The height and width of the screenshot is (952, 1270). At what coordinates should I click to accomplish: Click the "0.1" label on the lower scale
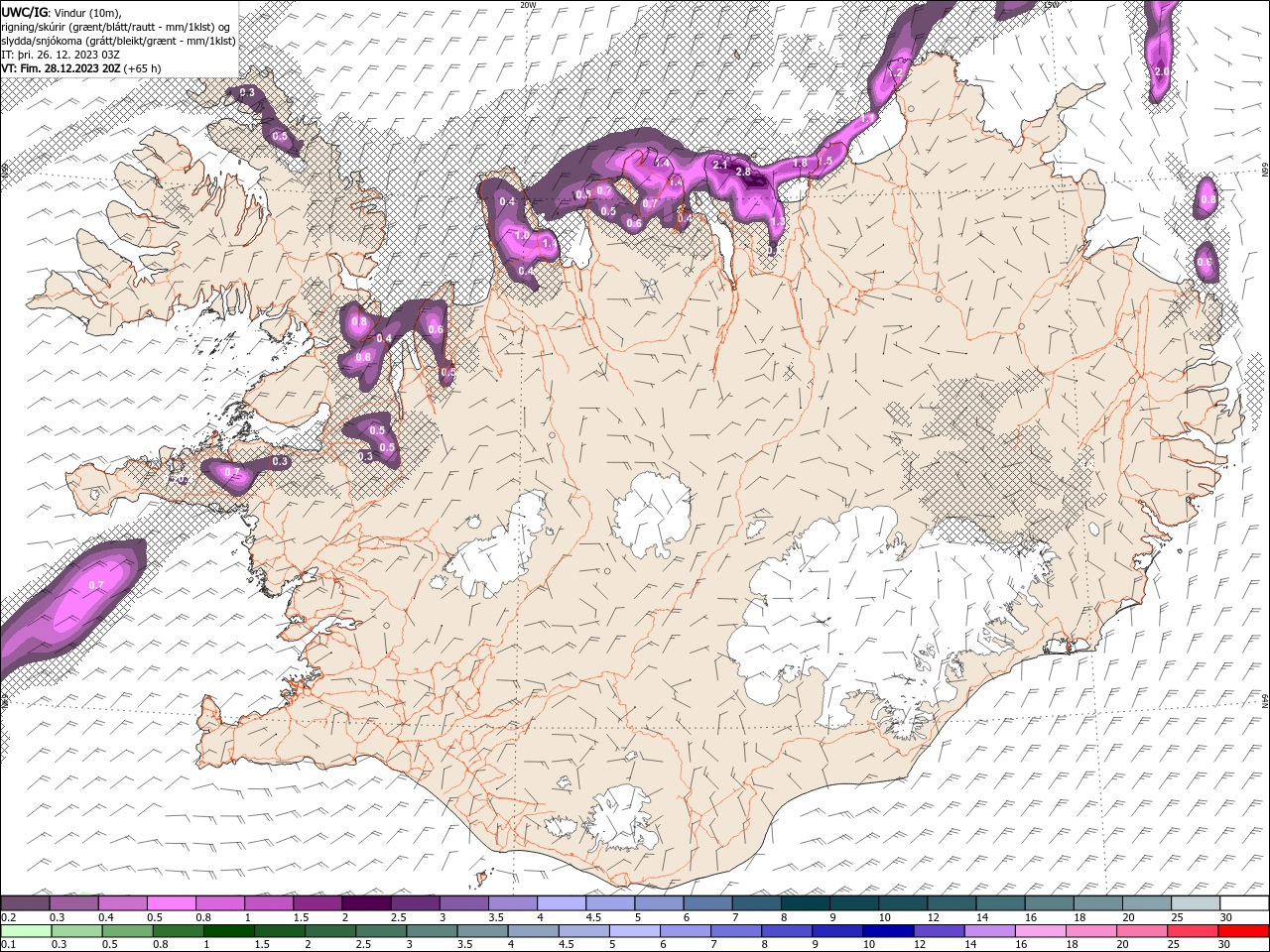point(8,945)
